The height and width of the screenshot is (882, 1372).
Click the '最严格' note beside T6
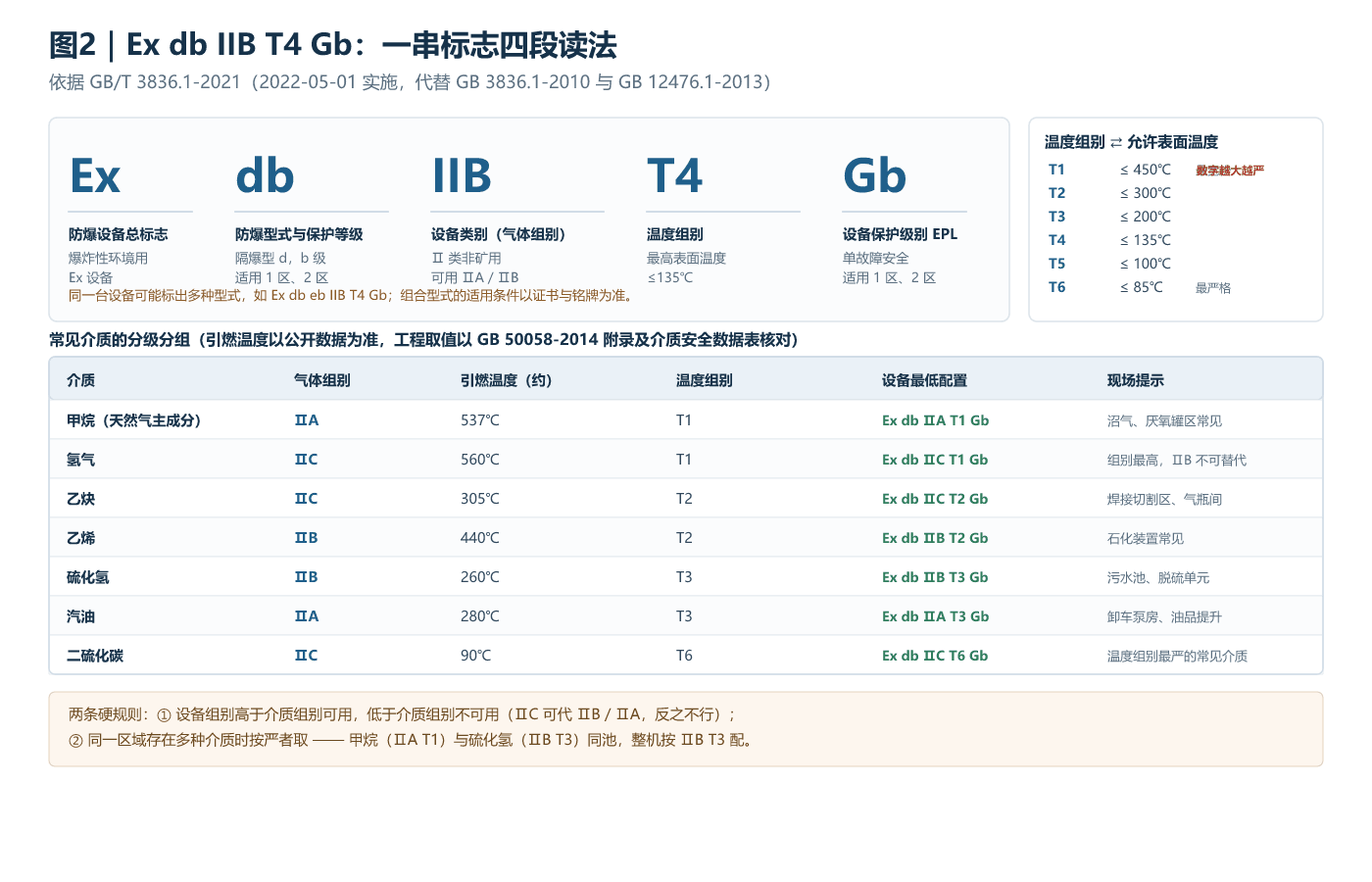point(1213,288)
